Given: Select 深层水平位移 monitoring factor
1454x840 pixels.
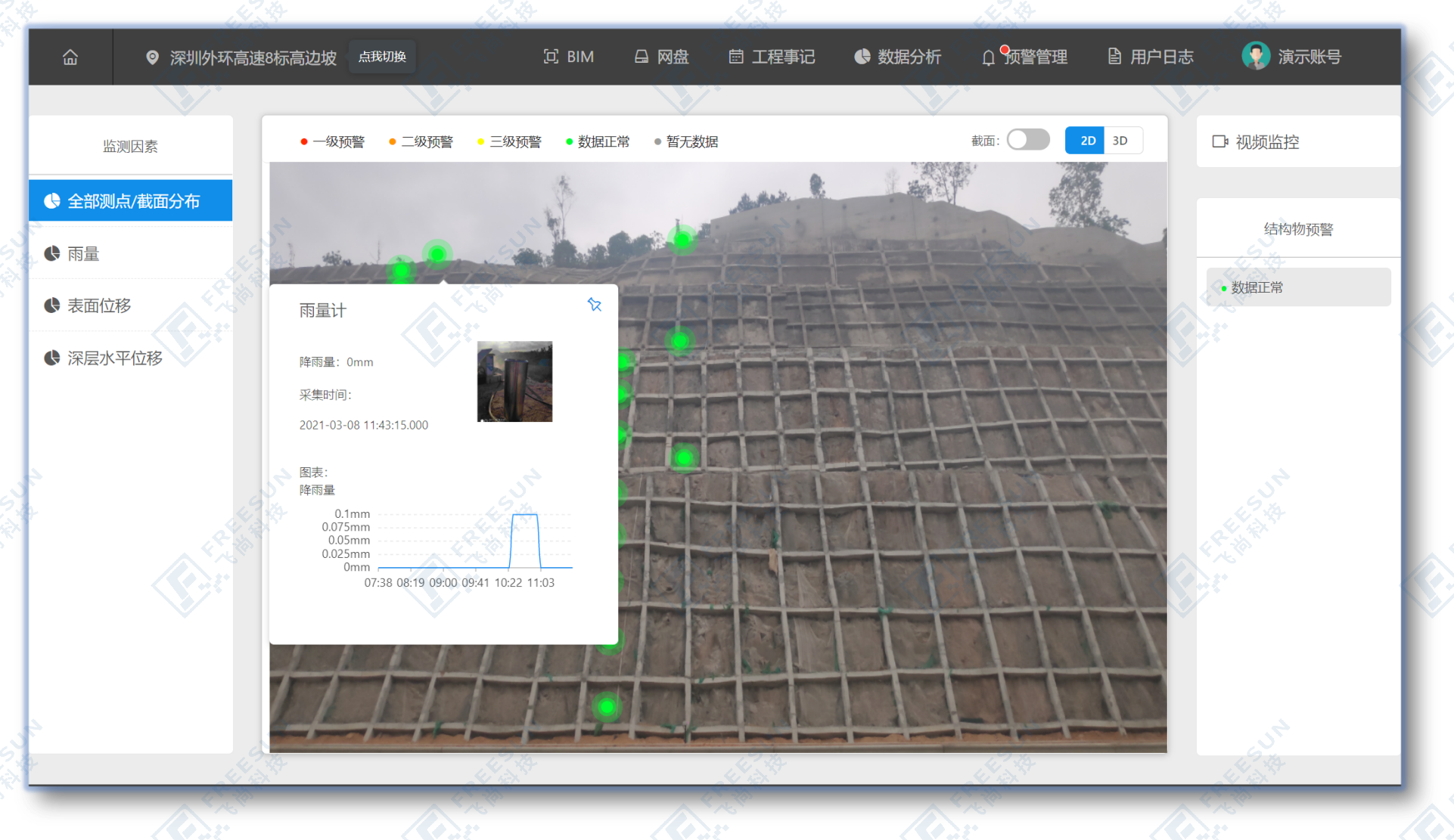Looking at the screenshot, I should [131, 358].
